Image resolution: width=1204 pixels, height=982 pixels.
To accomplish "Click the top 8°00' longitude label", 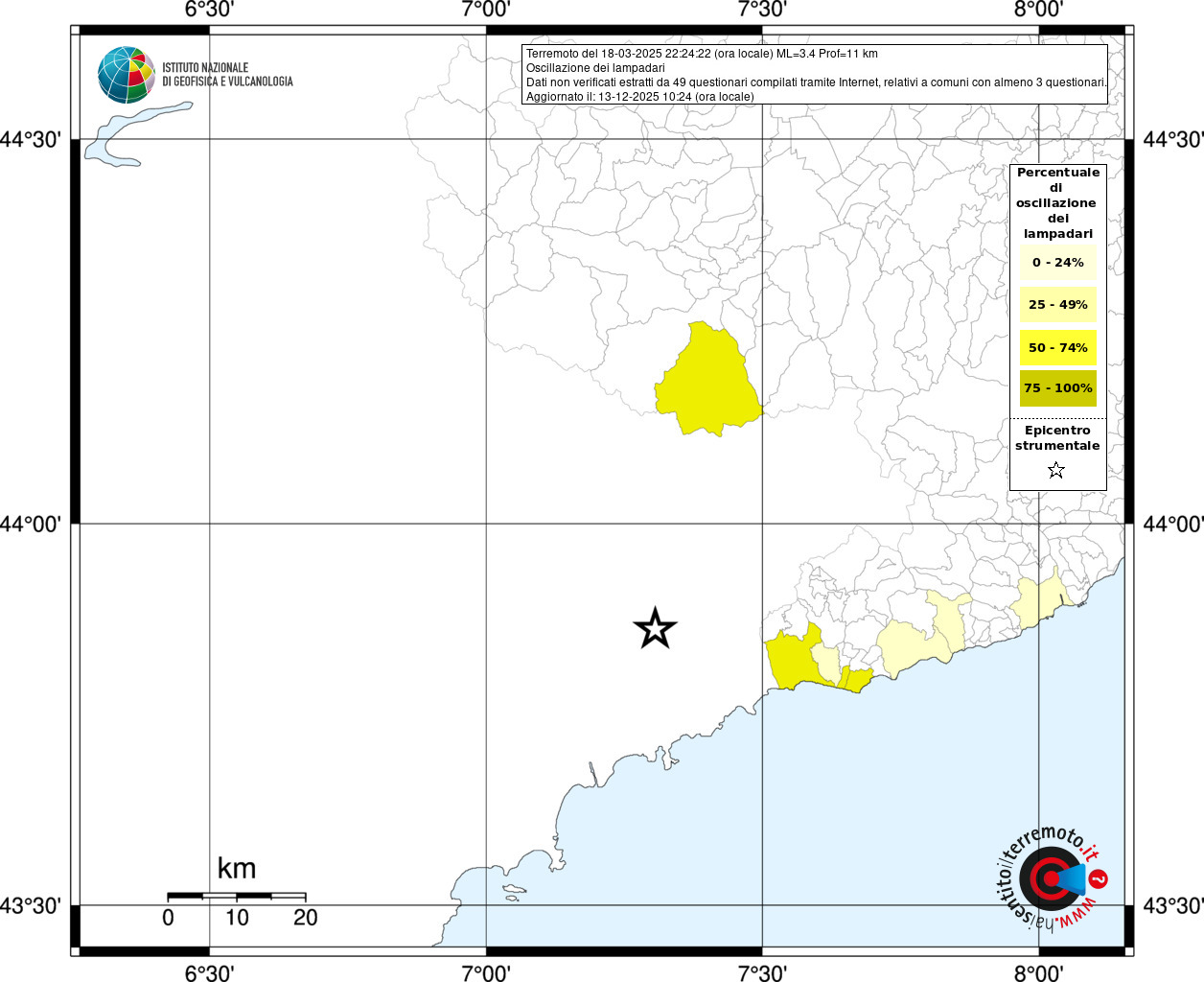I will tap(1038, 10).
